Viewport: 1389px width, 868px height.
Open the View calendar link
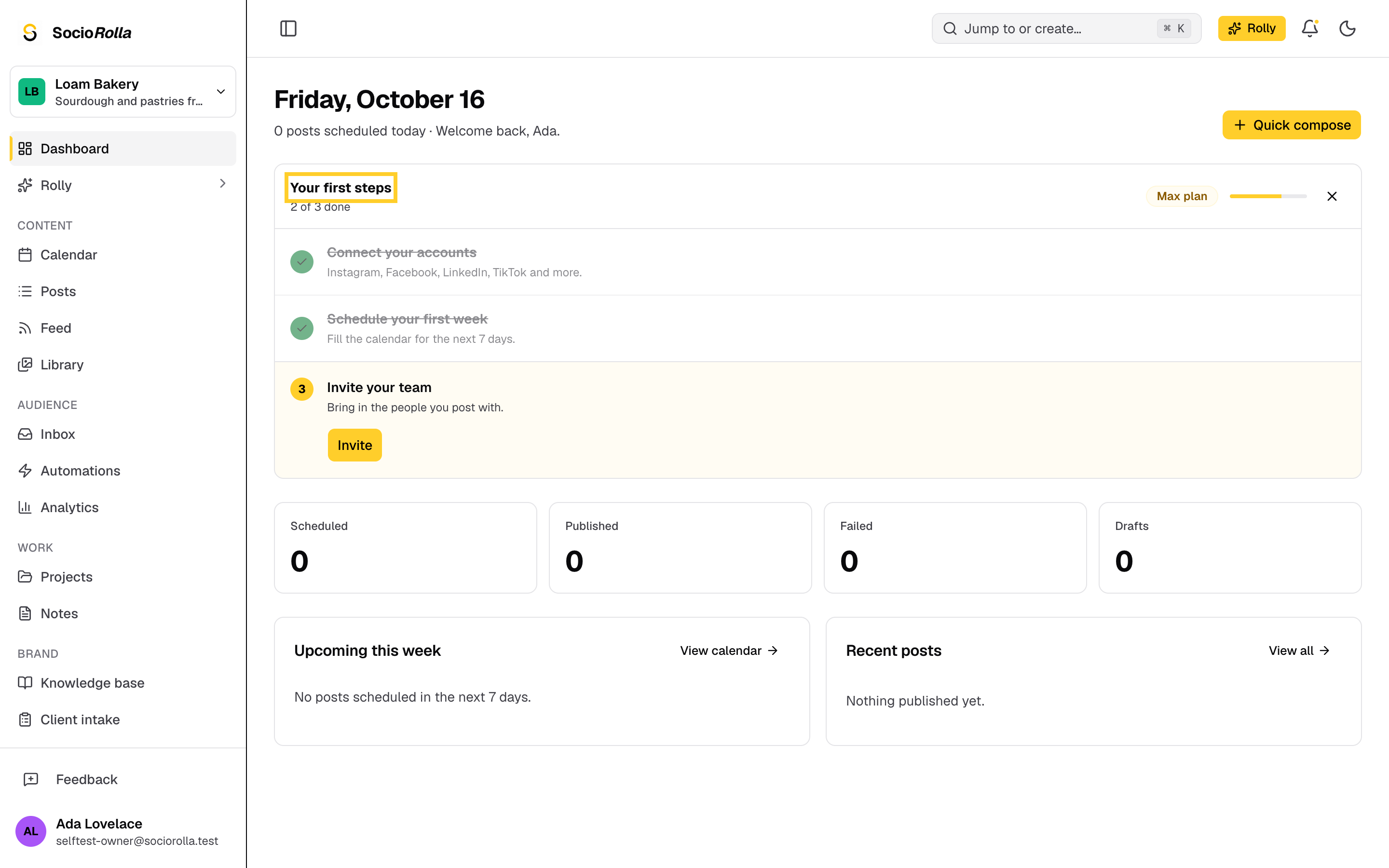coord(729,651)
